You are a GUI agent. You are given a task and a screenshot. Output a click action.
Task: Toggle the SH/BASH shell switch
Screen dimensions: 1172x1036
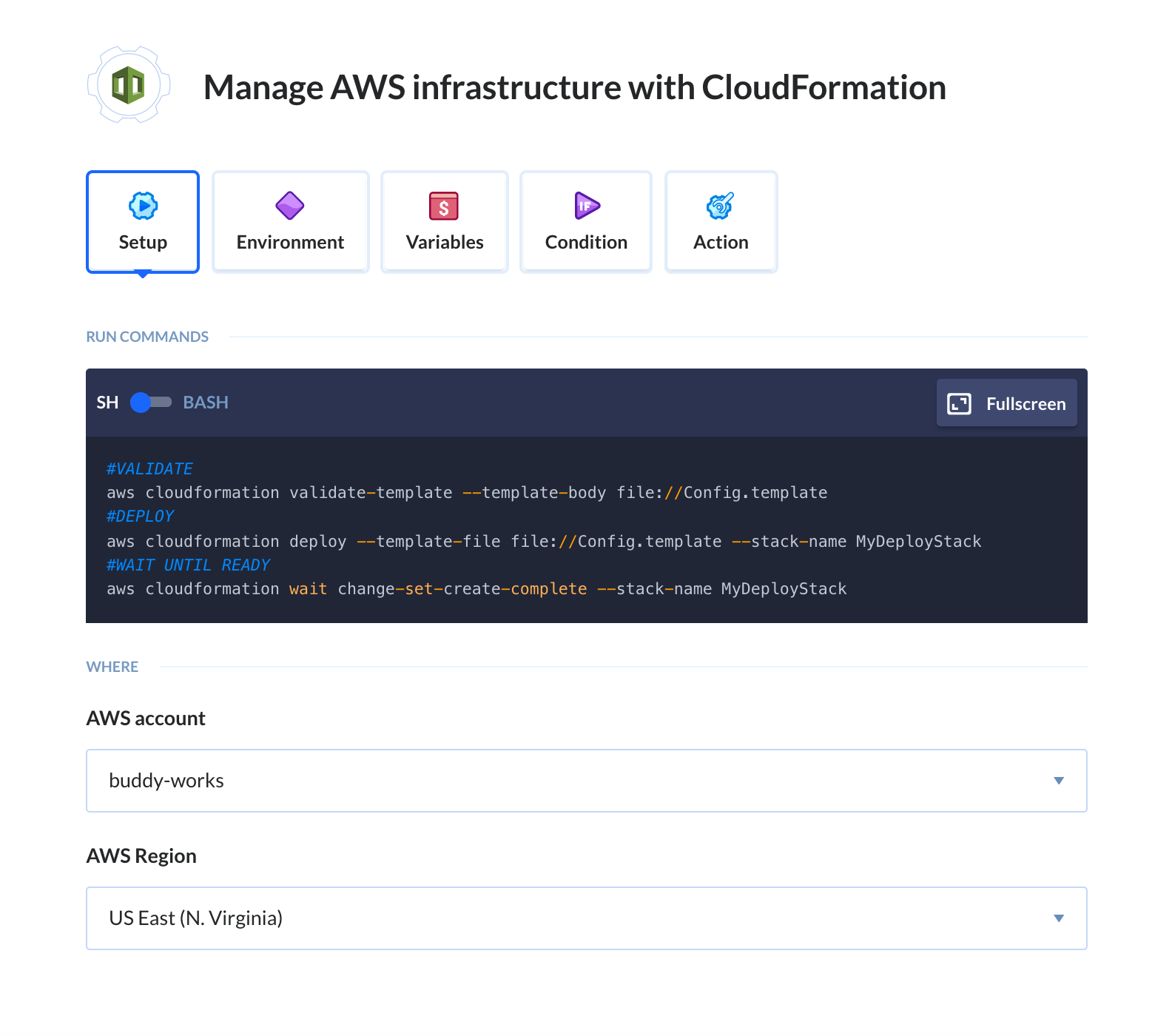tap(151, 403)
